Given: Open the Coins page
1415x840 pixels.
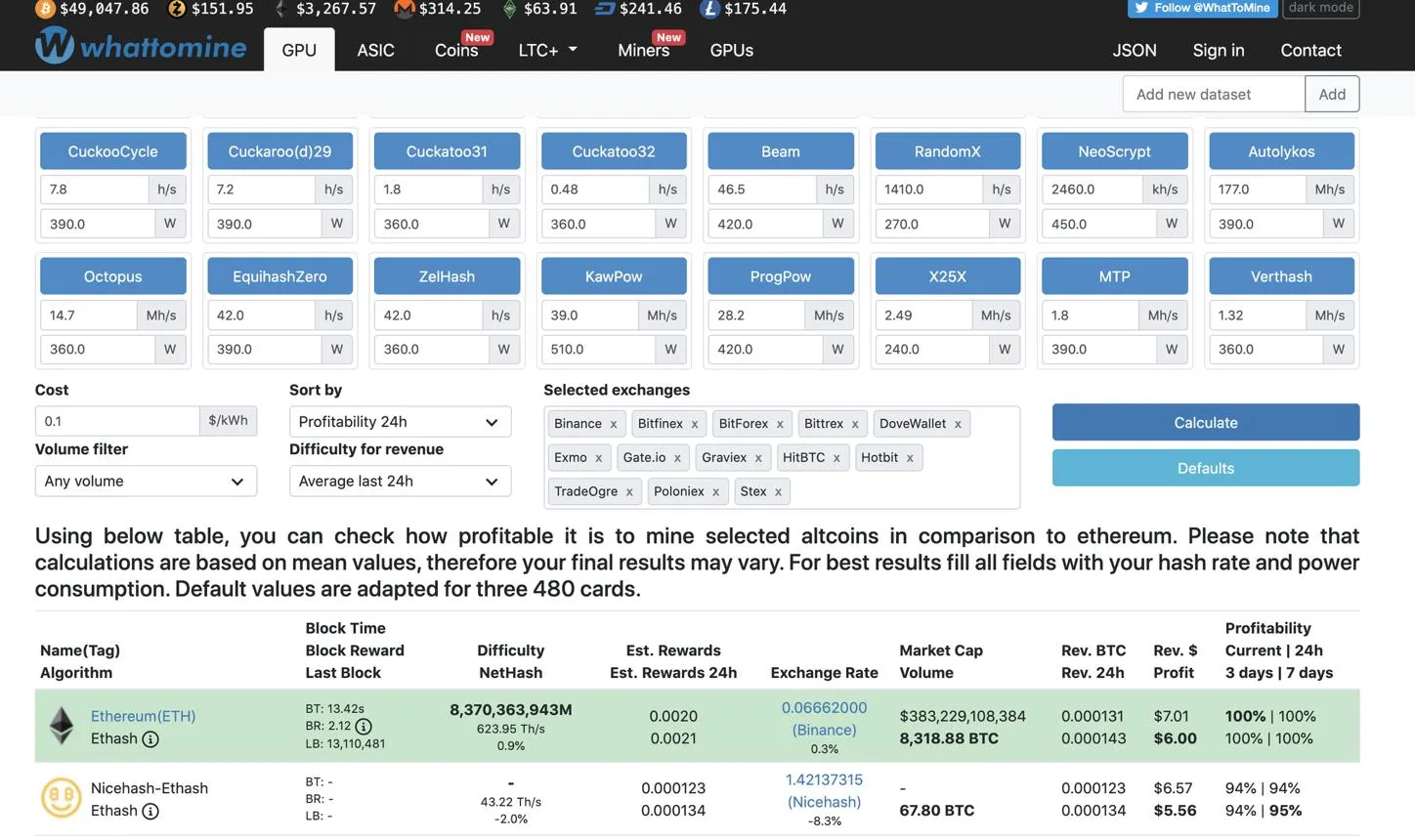Looking at the screenshot, I should pyautogui.click(x=456, y=50).
